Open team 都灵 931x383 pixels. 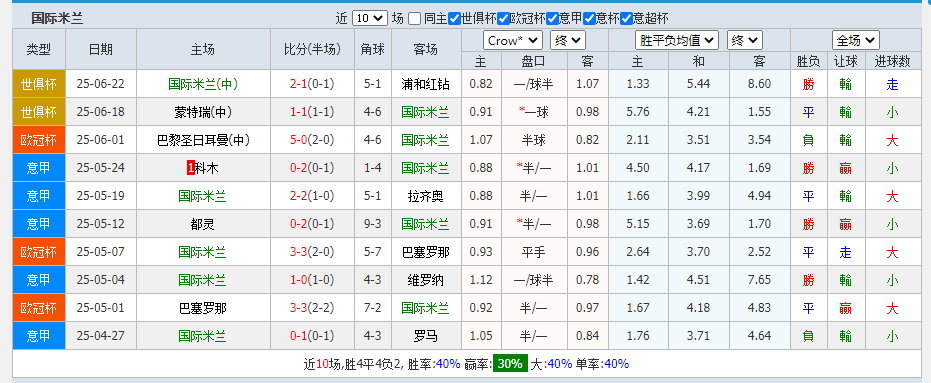click(x=202, y=224)
